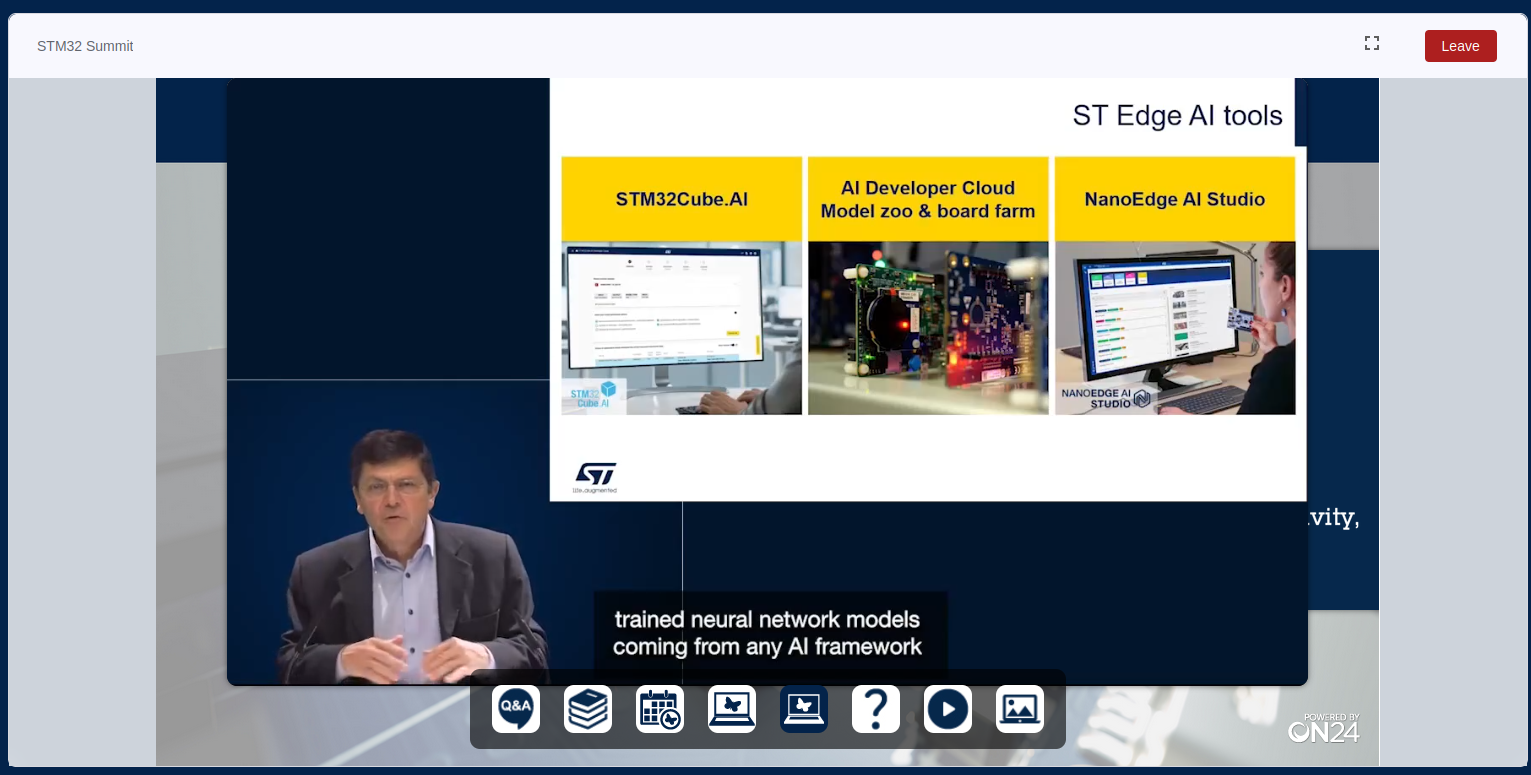This screenshot has height=775, width=1531.
Task: Click the AI Developer Cloud slide card
Action: (x=928, y=285)
